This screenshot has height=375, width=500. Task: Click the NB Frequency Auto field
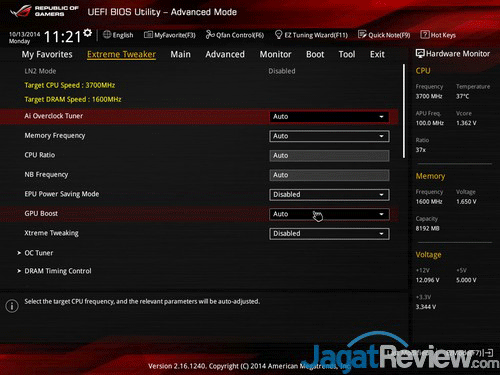pyautogui.click(x=329, y=175)
